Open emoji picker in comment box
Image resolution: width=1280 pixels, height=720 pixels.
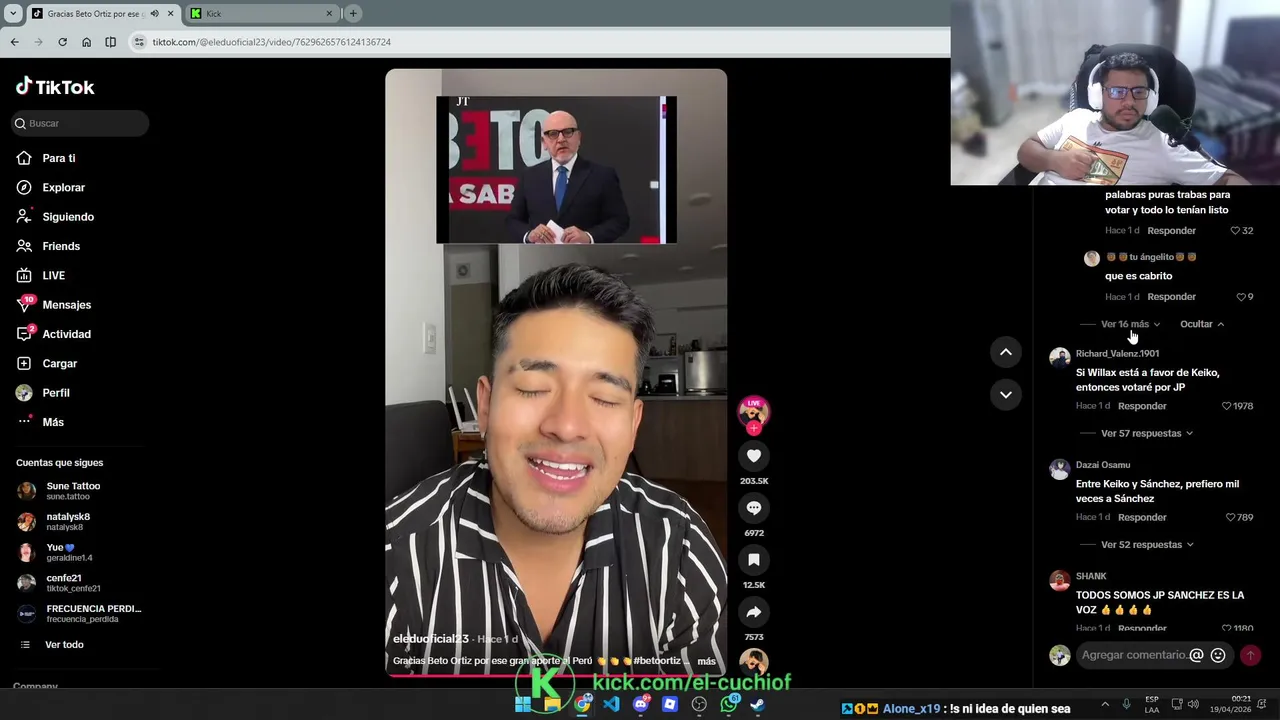1218,655
